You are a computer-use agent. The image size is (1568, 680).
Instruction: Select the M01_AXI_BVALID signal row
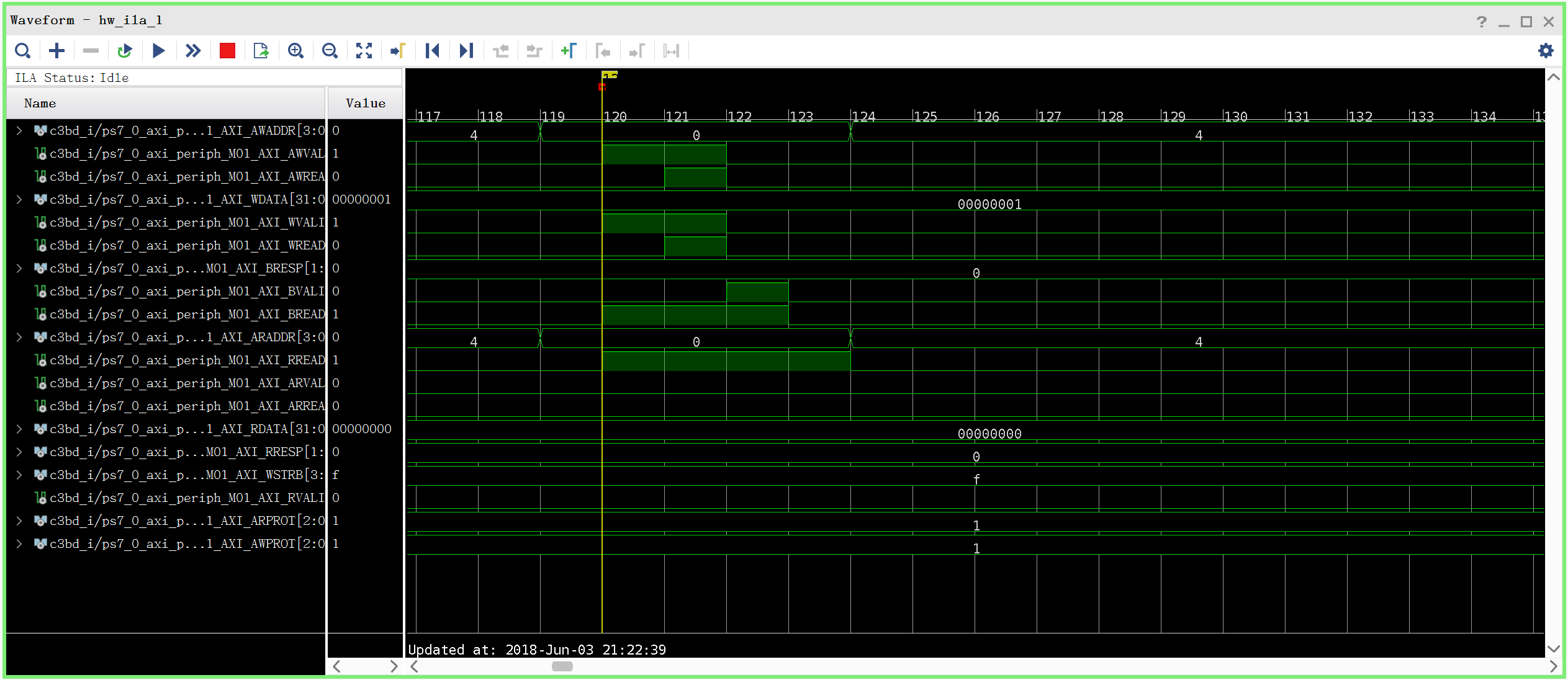[x=186, y=291]
